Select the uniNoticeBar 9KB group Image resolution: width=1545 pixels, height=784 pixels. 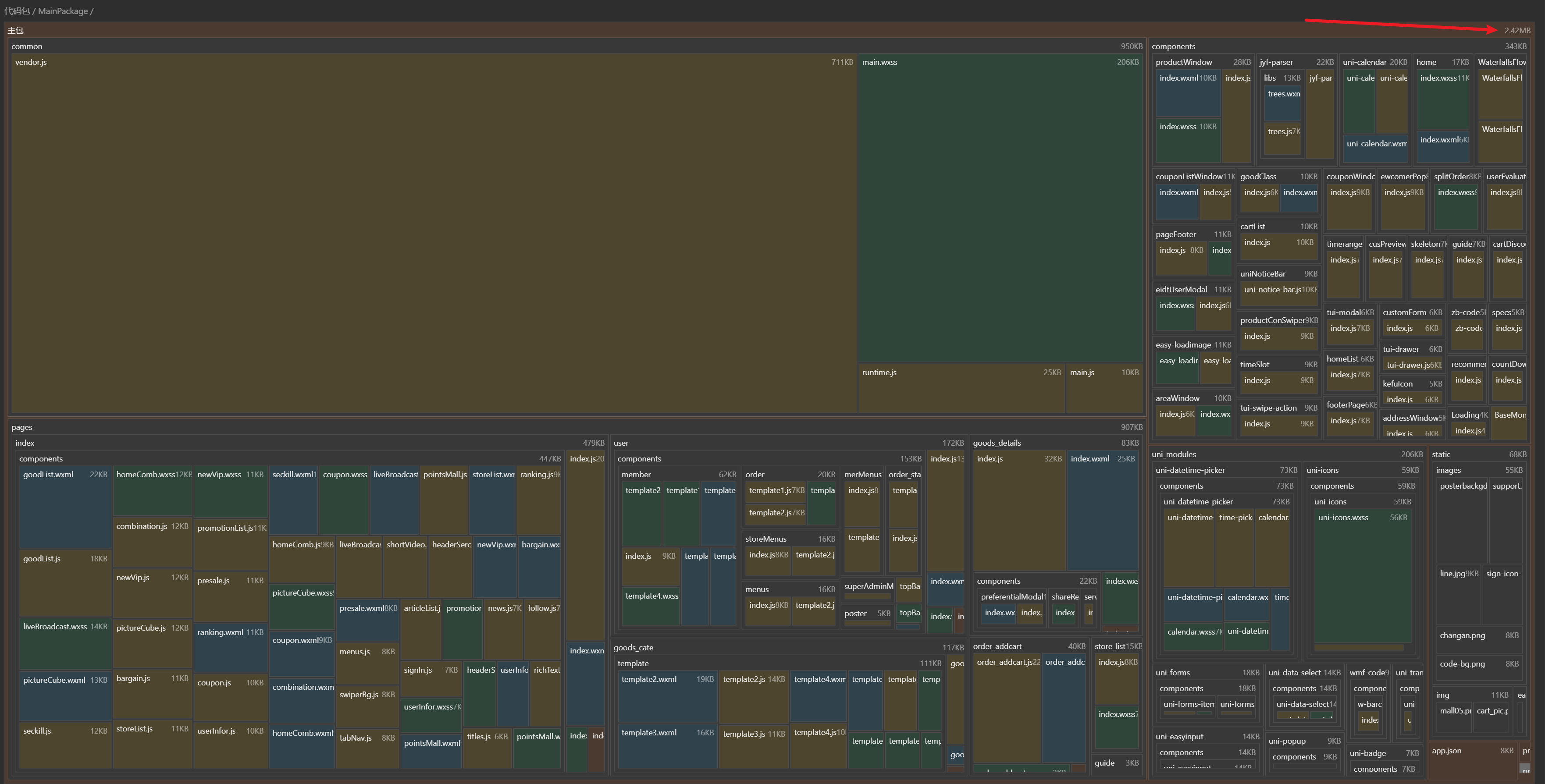(1279, 274)
